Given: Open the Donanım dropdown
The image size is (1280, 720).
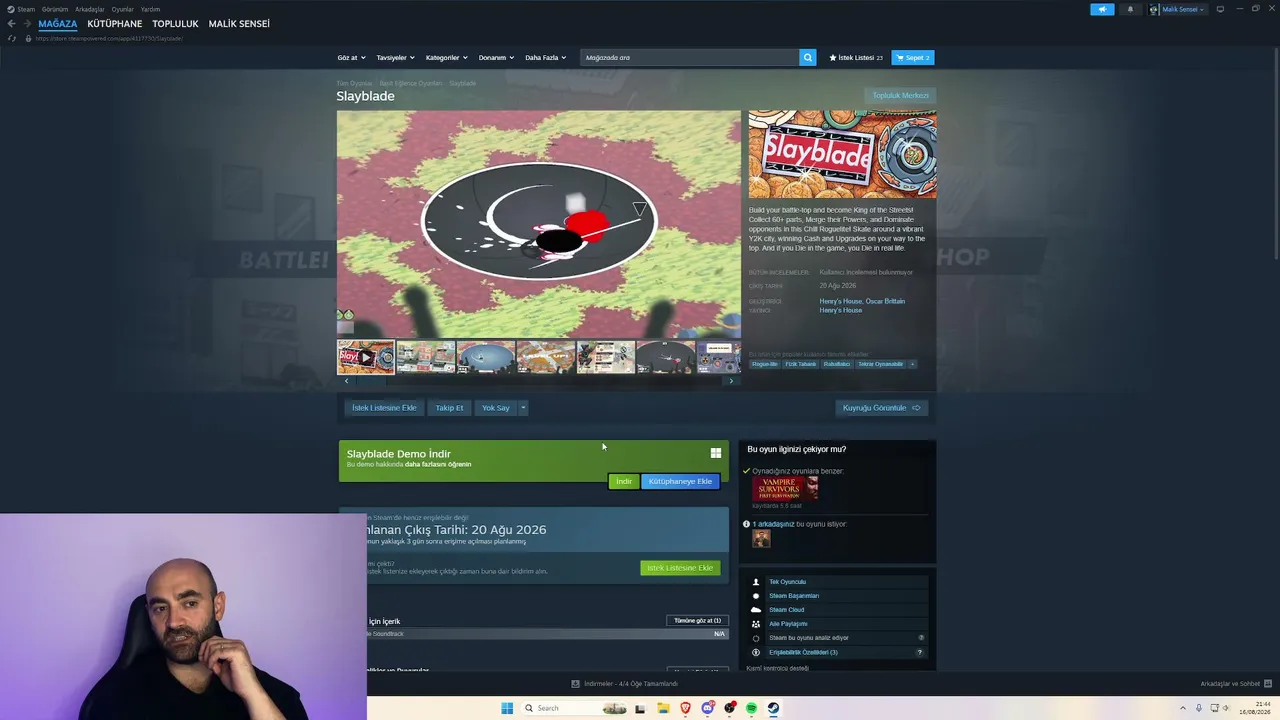Looking at the screenshot, I should coord(496,58).
